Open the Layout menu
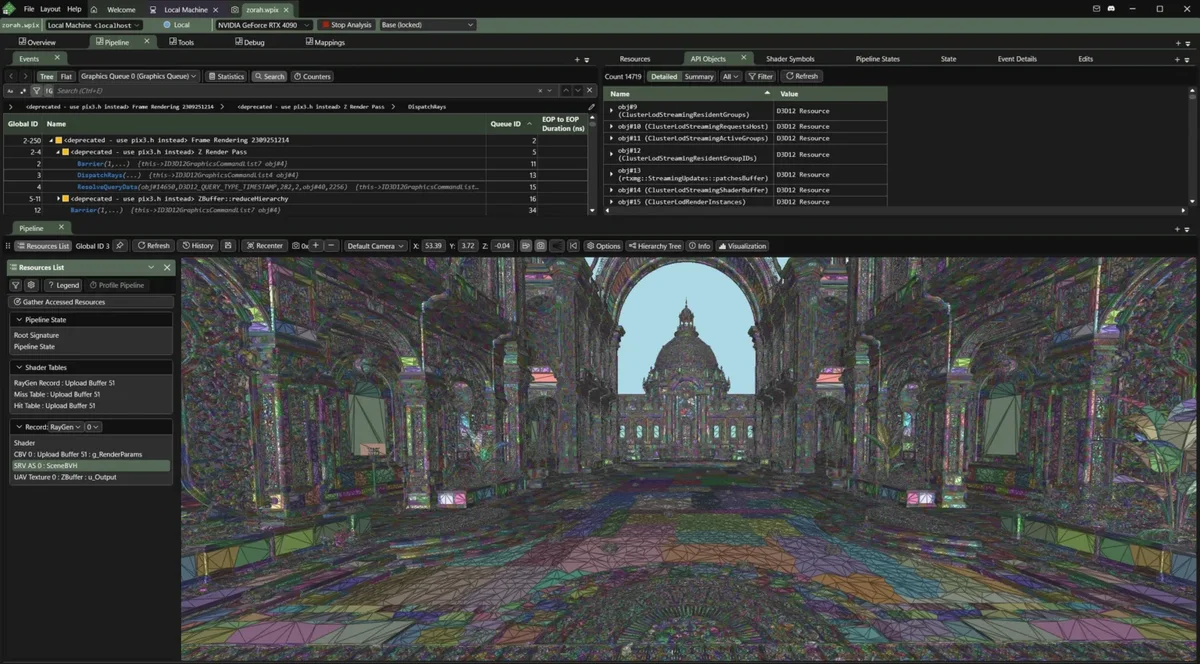The width and height of the screenshot is (1200, 664). click(x=50, y=9)
